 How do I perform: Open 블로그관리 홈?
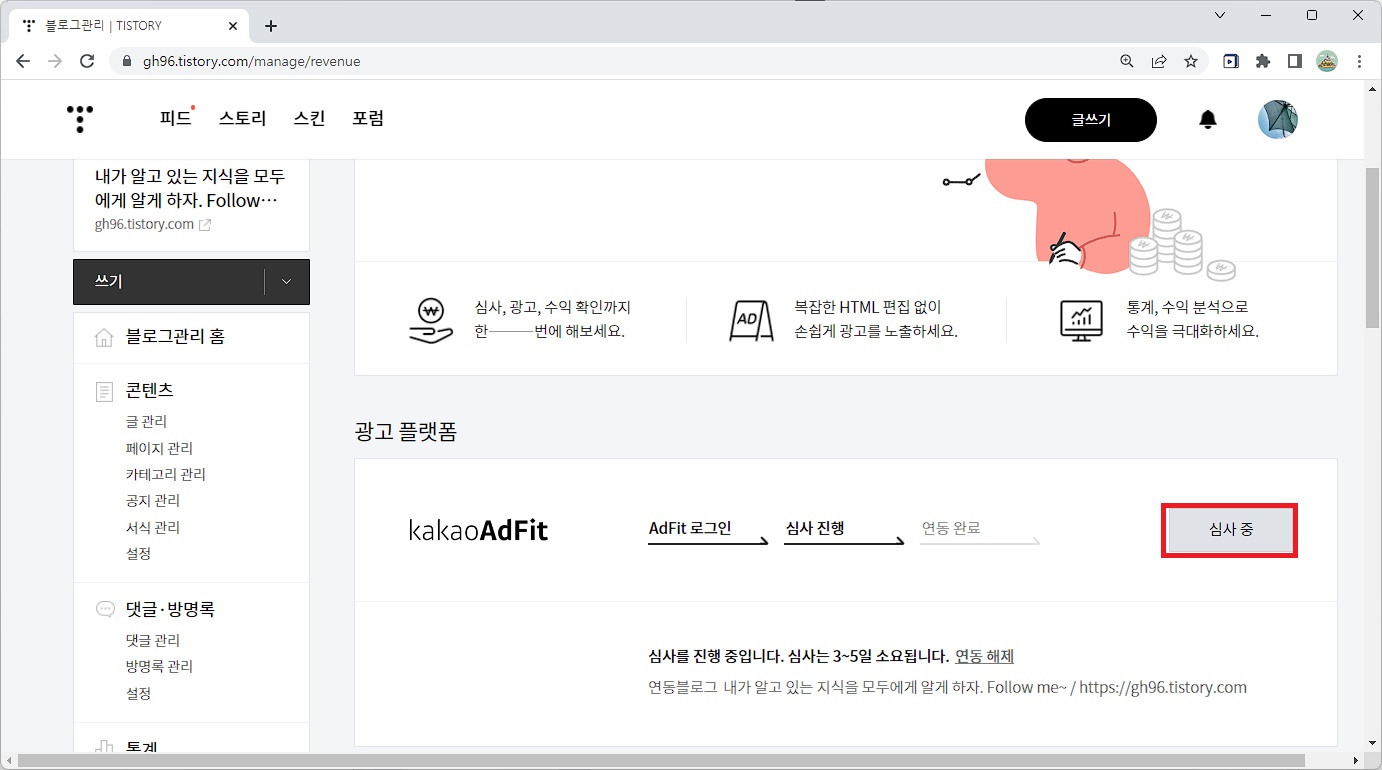pos(175,337)
